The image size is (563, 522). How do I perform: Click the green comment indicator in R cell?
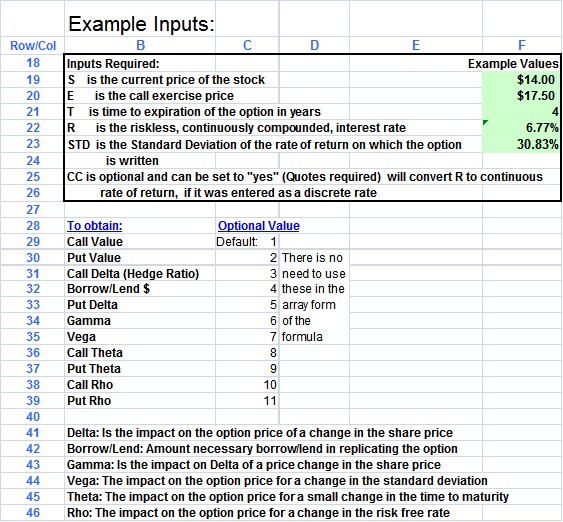485,123
